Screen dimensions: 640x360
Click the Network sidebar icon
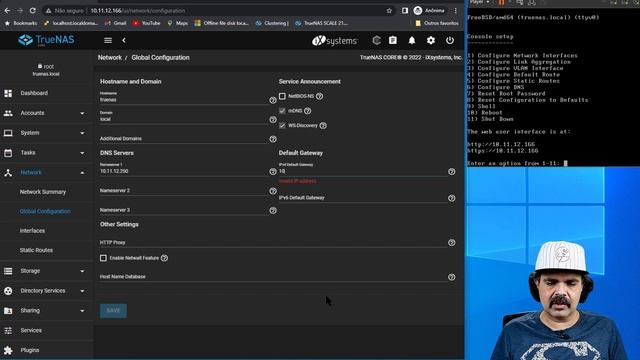8,173
